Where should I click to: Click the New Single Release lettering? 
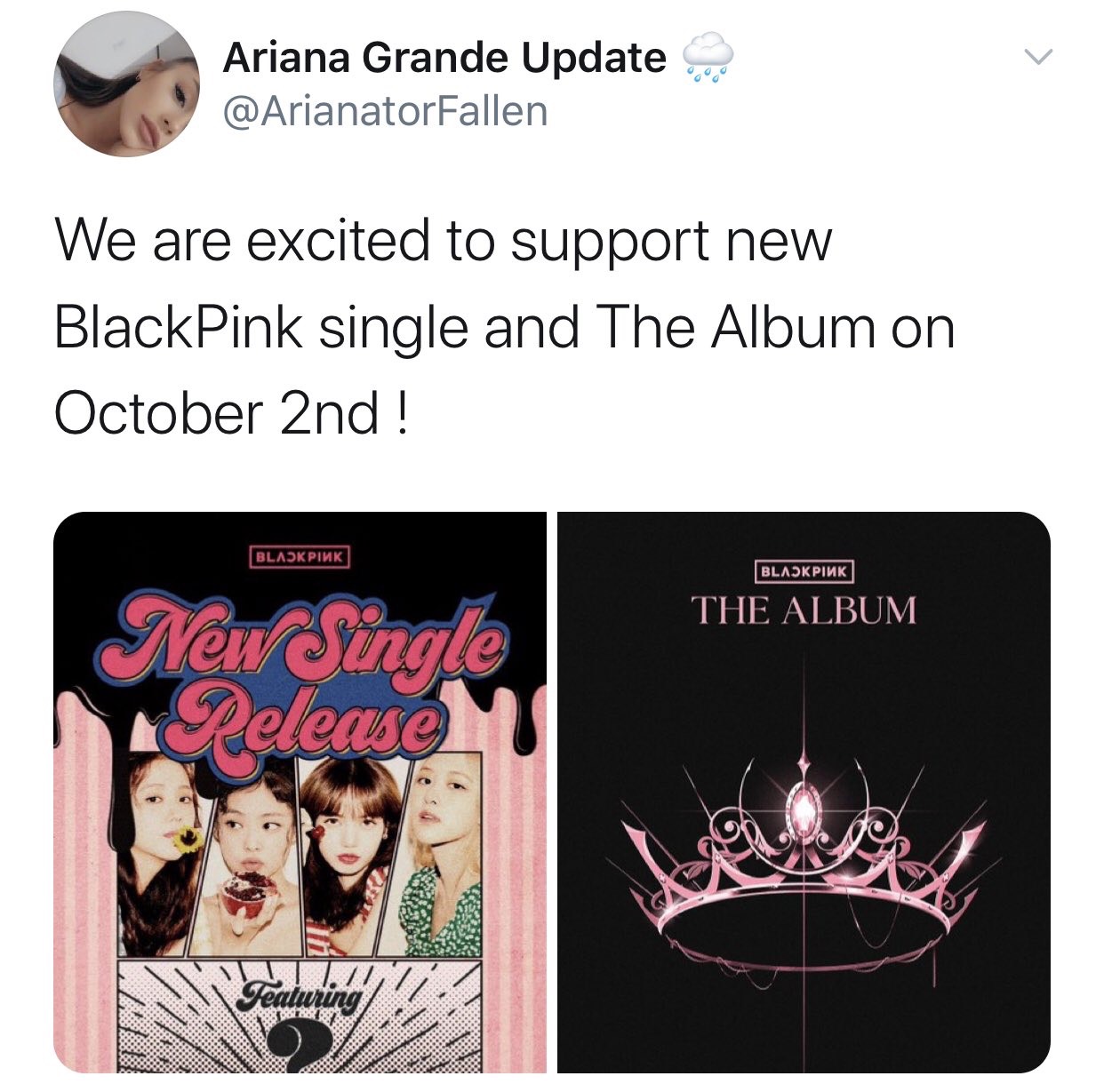(302, 666)
